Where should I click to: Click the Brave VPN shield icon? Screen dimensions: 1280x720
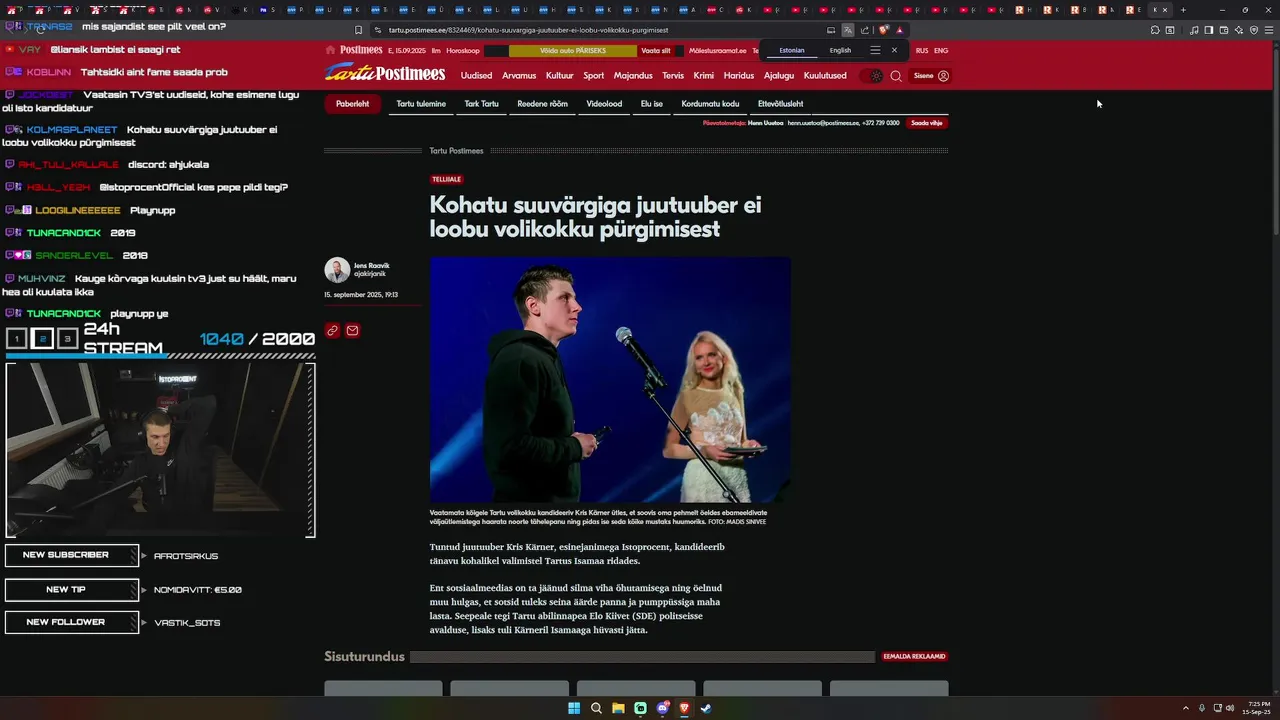pyautogui.click(x=1254, y=30)
